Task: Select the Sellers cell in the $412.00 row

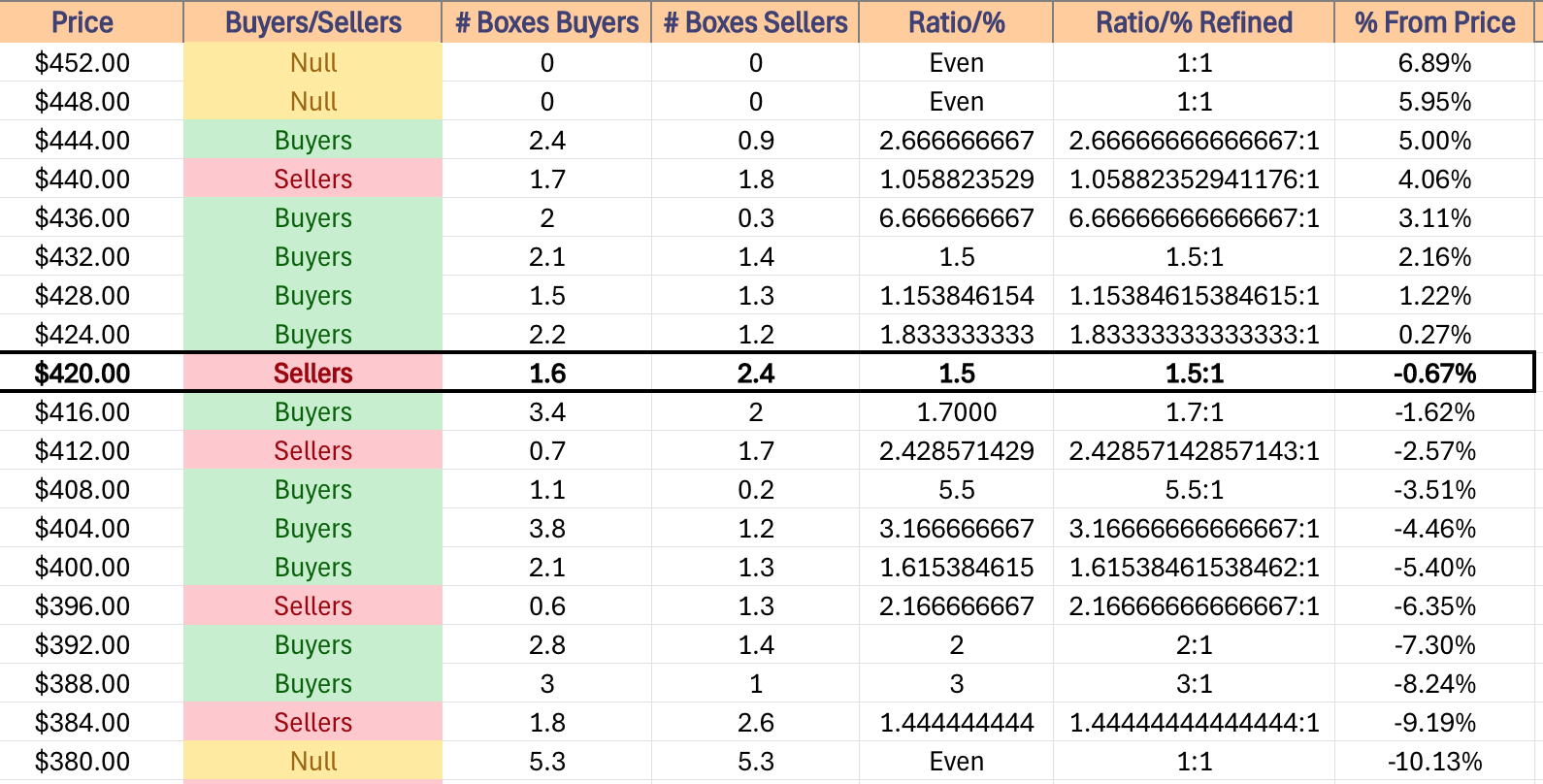Action: click(312, 451)
